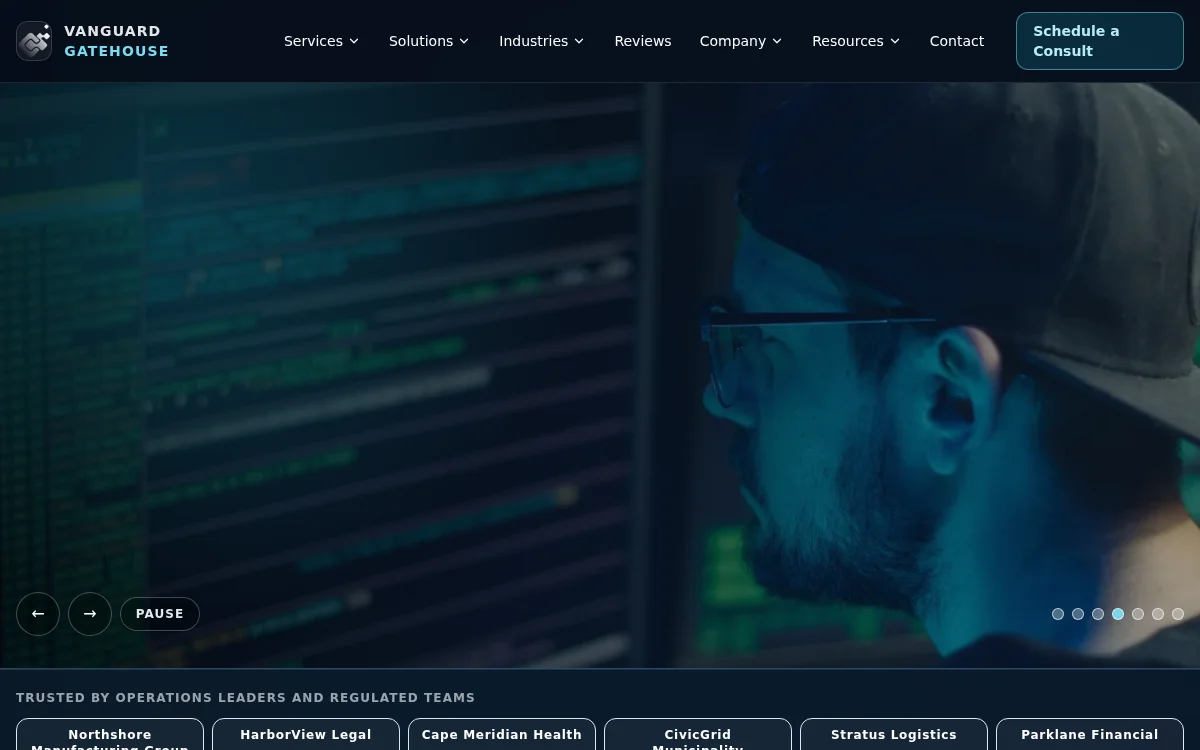The width and height of the screenshot is (1200, 750).
Task: Click the HarborView Legal client chip
Action: (x=305, y=735)
